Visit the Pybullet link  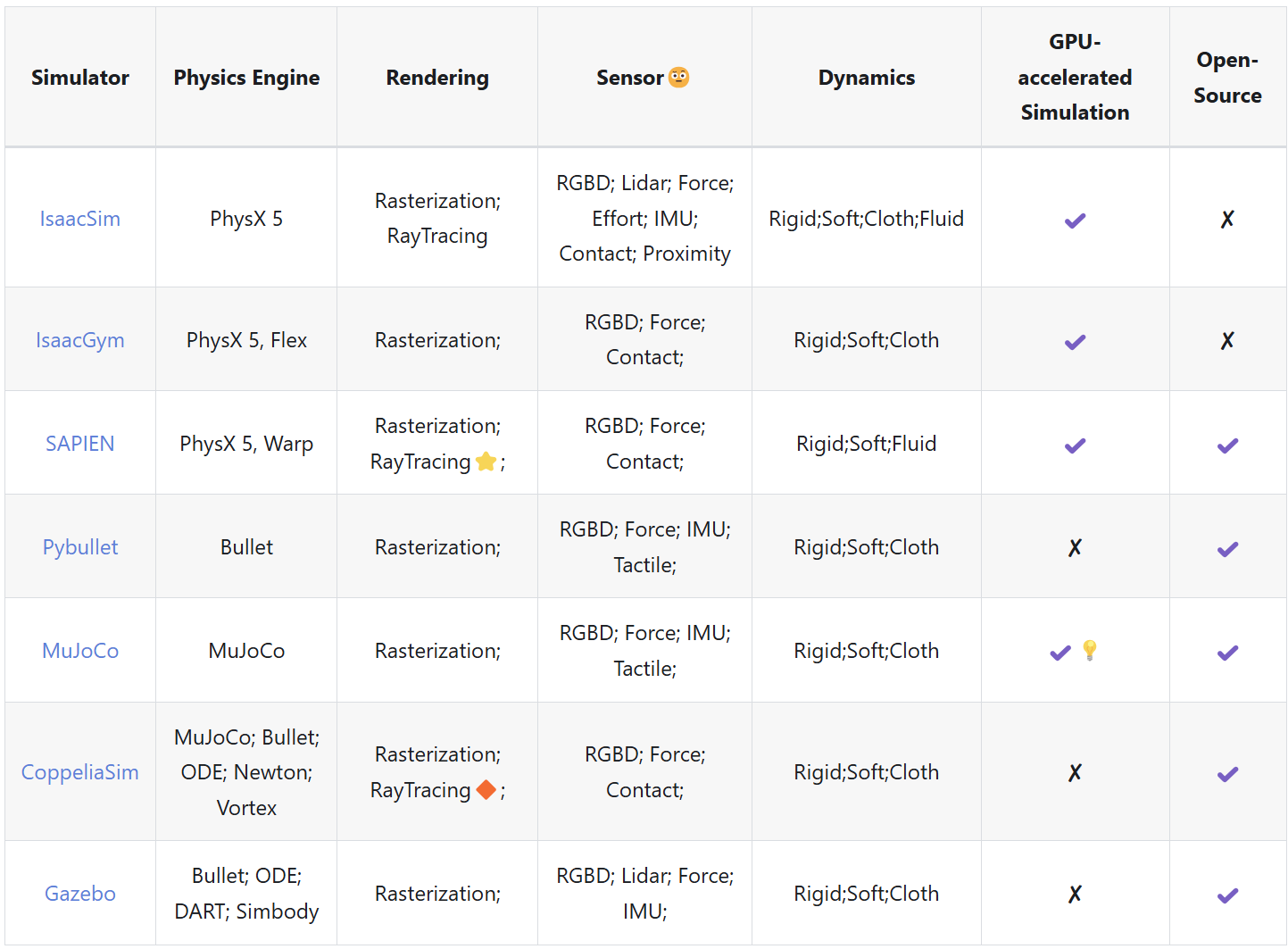pos(80,547)
